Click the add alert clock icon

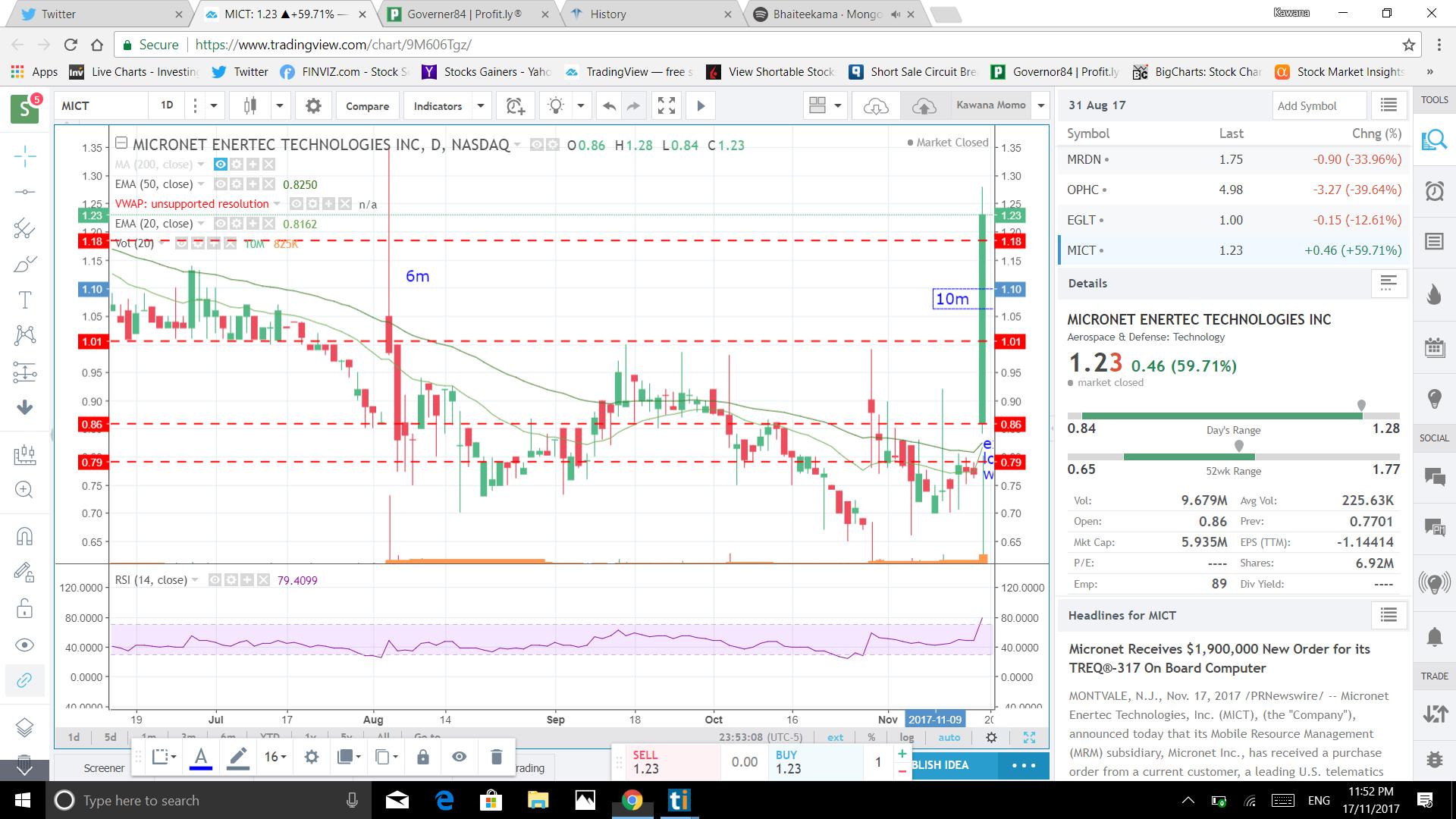(x=516, y=106)
